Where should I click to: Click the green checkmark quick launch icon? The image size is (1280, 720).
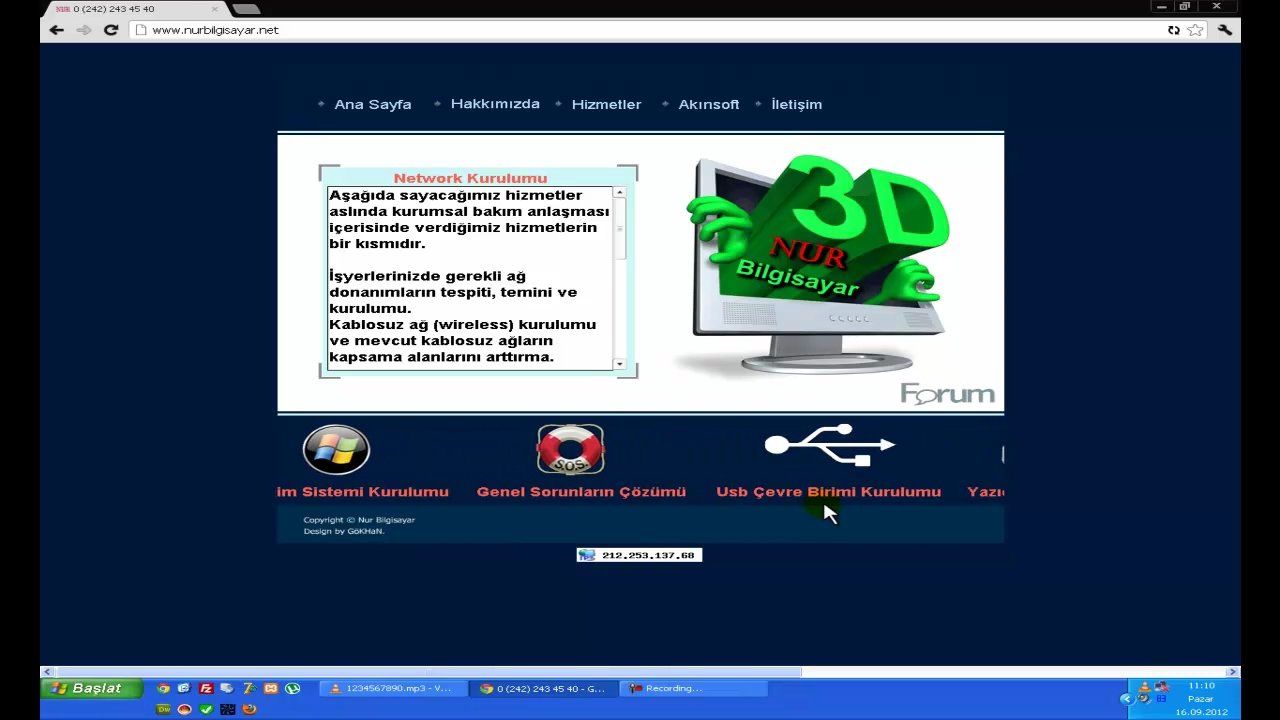206,709
